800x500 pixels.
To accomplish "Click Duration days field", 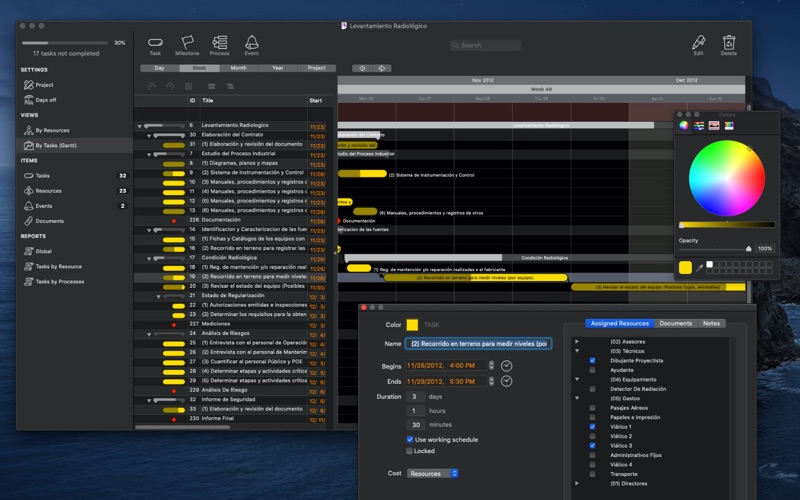I will (x=416, y=396).
